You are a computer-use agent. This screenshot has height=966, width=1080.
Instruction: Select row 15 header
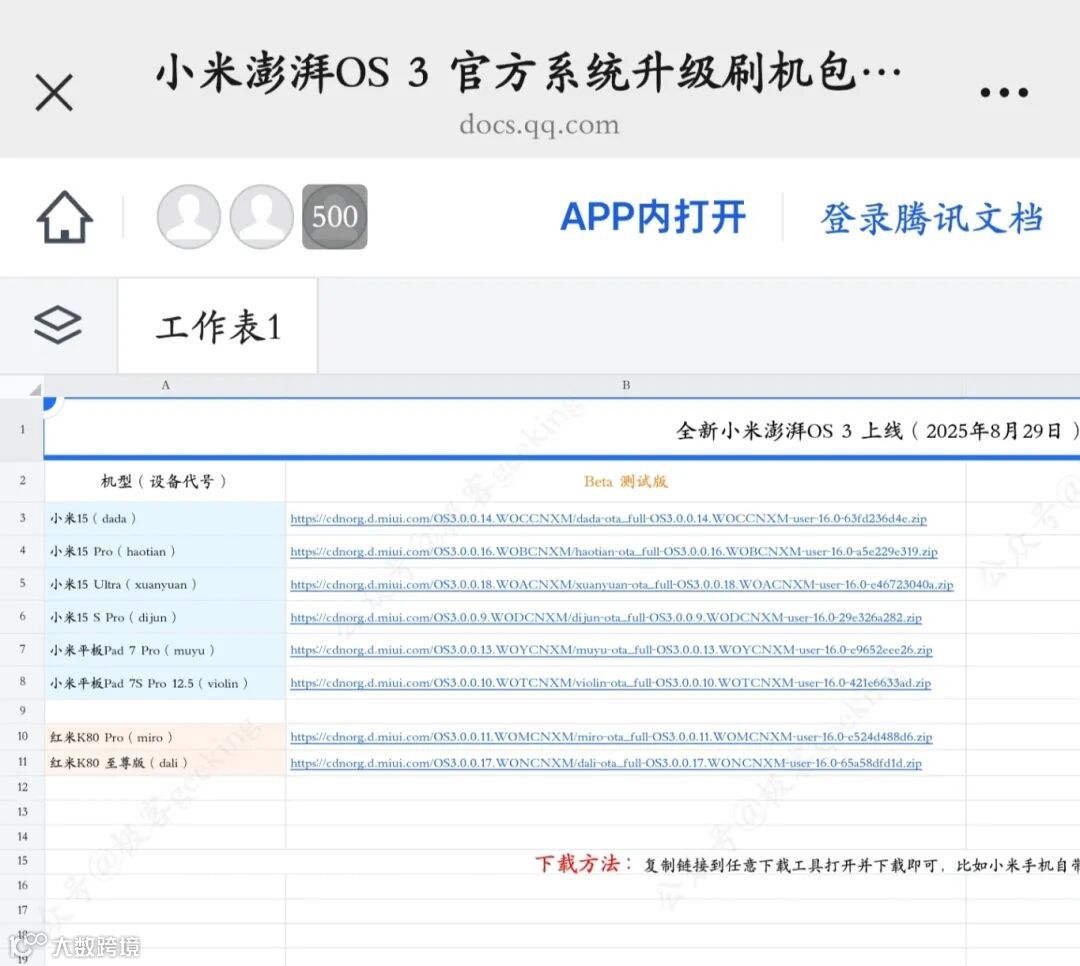[22, 861]
